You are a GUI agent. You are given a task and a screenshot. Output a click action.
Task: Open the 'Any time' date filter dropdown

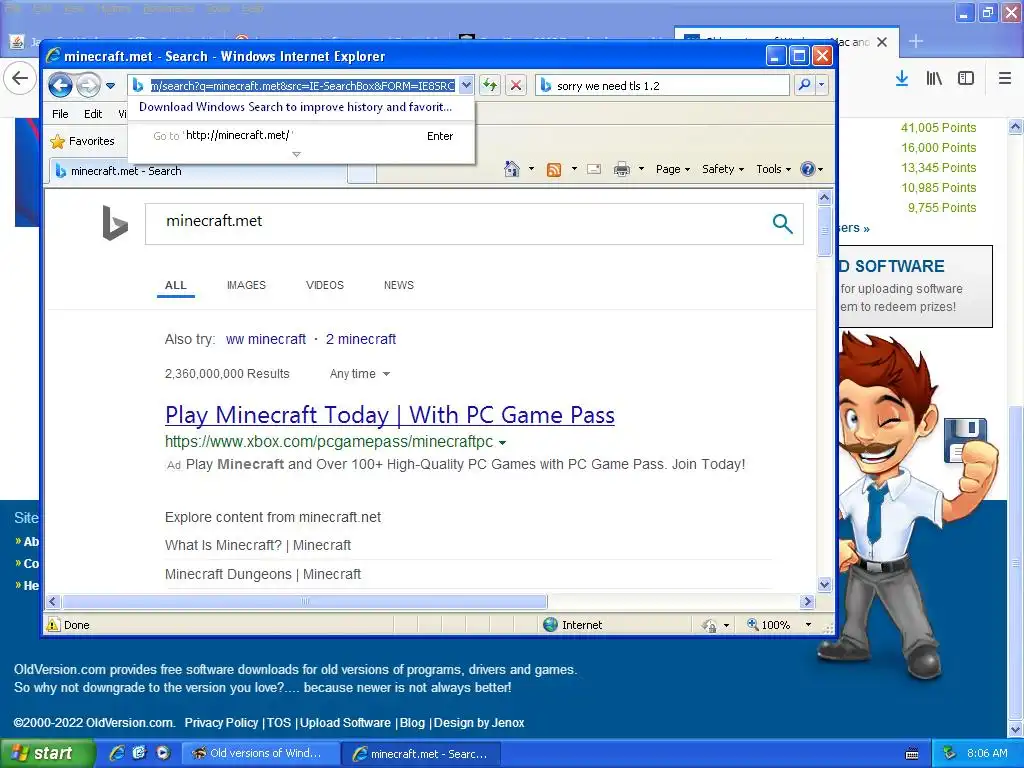click(x=360, y=374)
